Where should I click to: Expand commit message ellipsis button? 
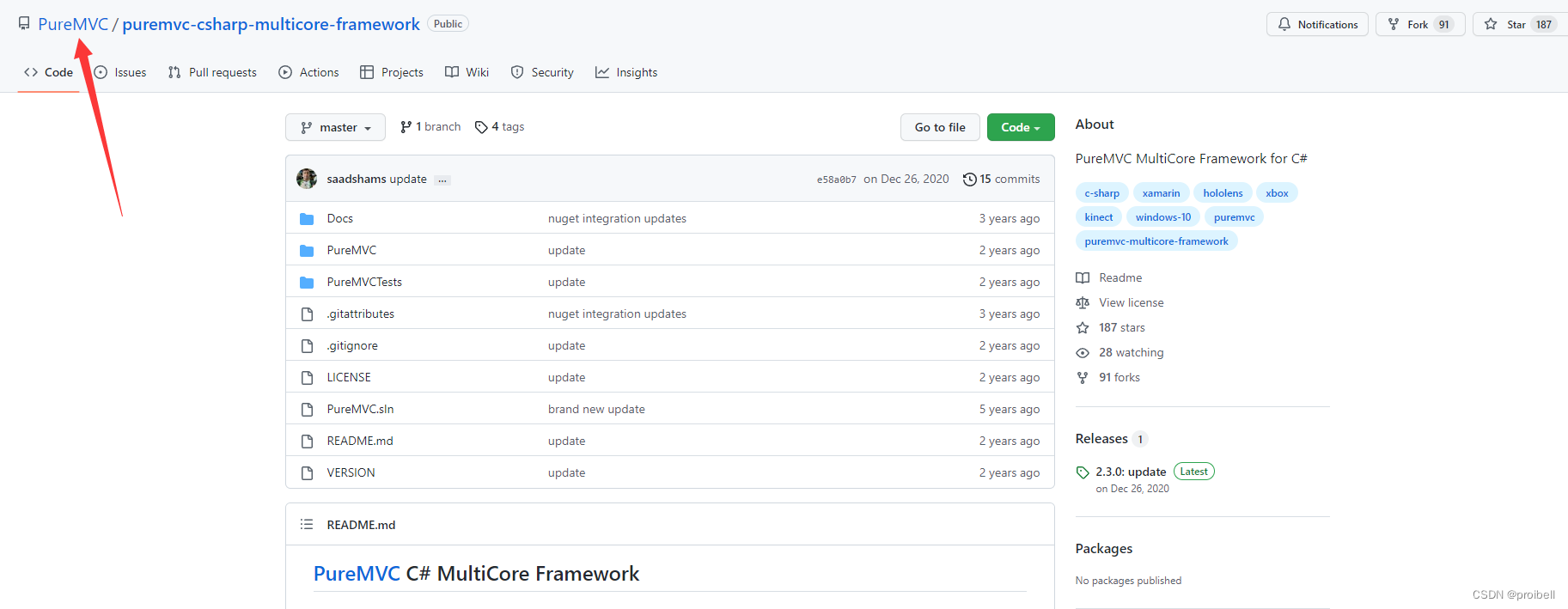[442, 180]
